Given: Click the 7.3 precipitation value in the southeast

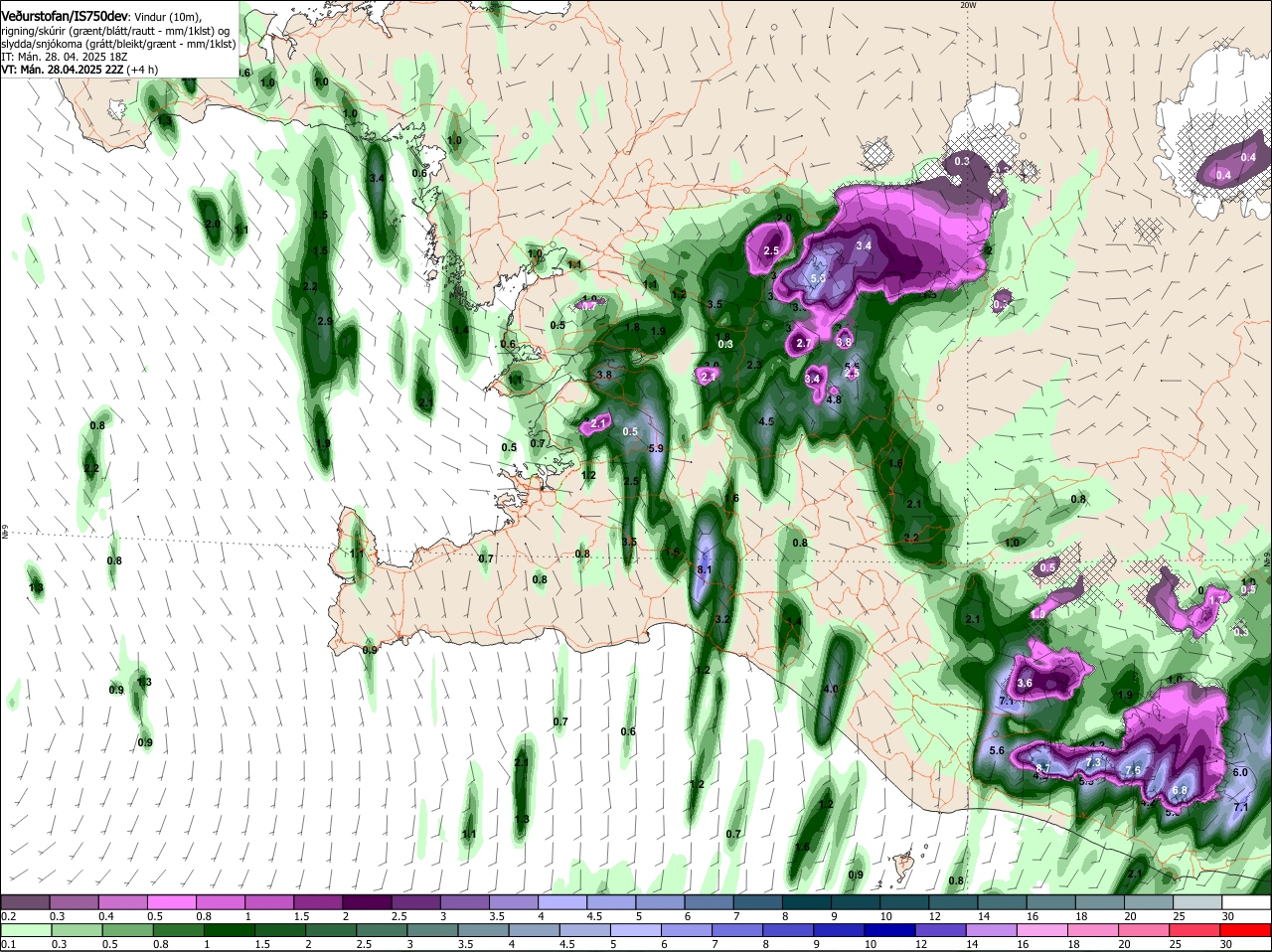Looking at the screenshot, I should [1094, 762].
